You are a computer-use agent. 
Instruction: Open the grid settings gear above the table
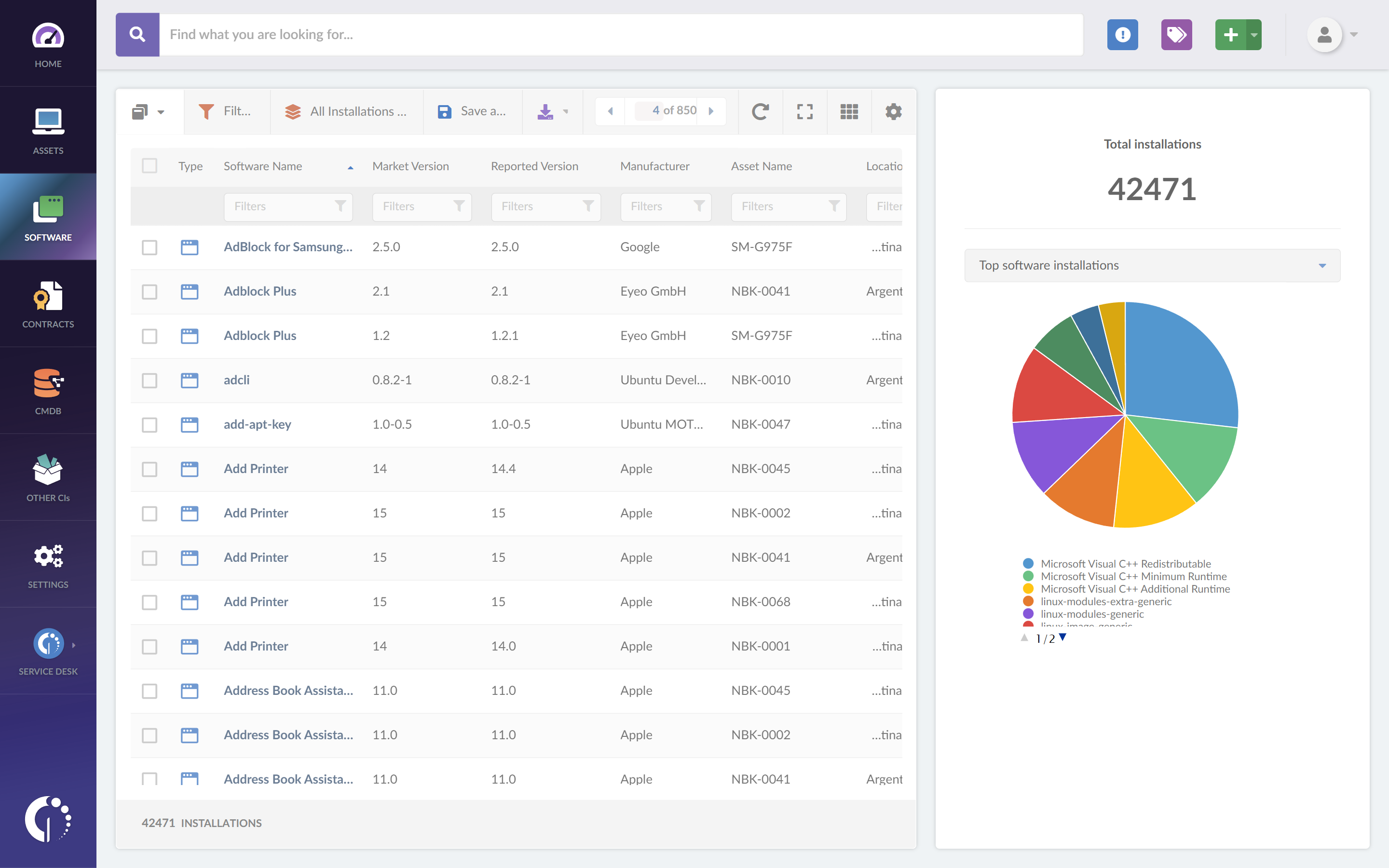point(893,111)
